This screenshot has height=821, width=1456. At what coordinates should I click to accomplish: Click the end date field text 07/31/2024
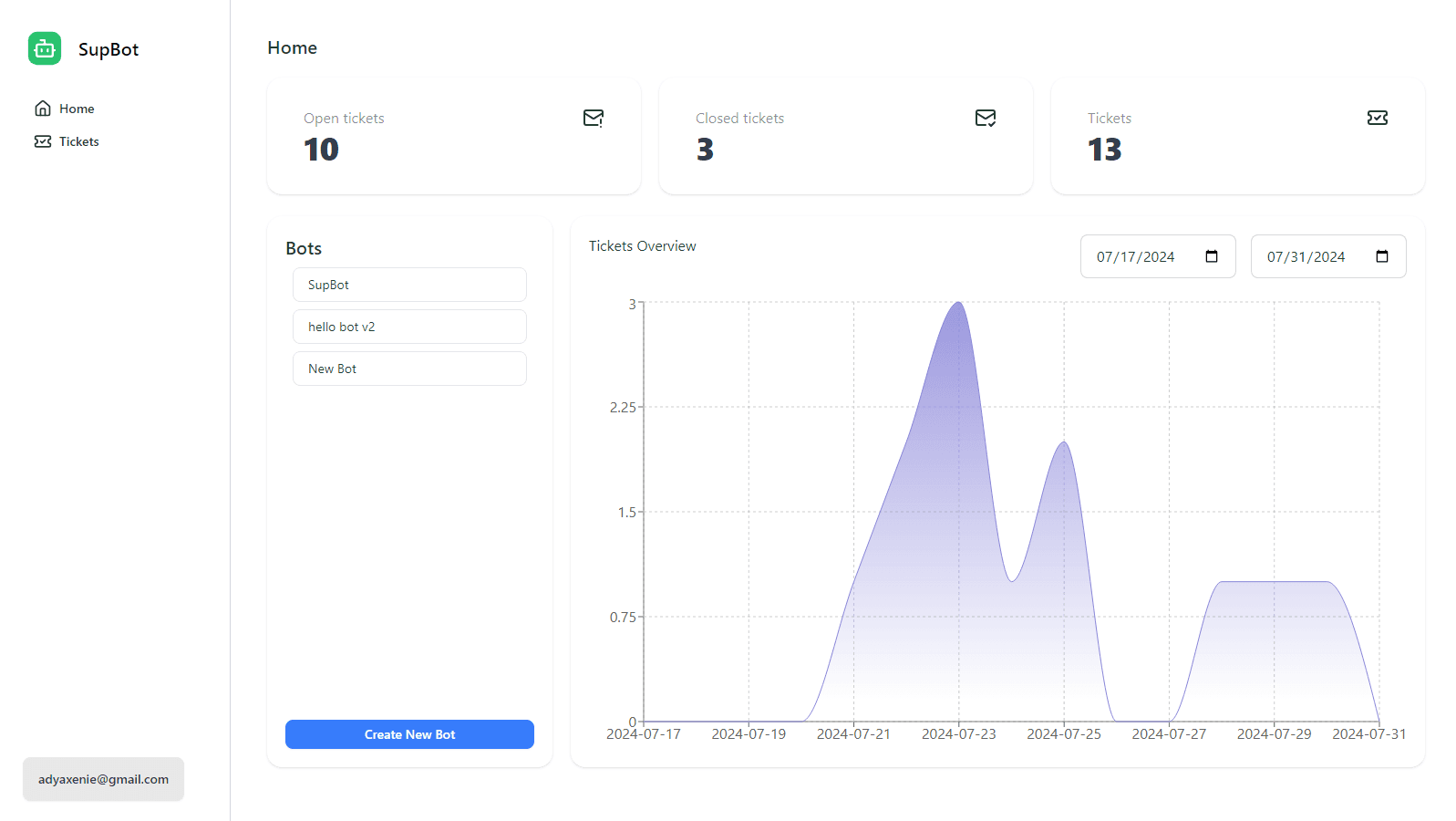[x=1306, y=257]
